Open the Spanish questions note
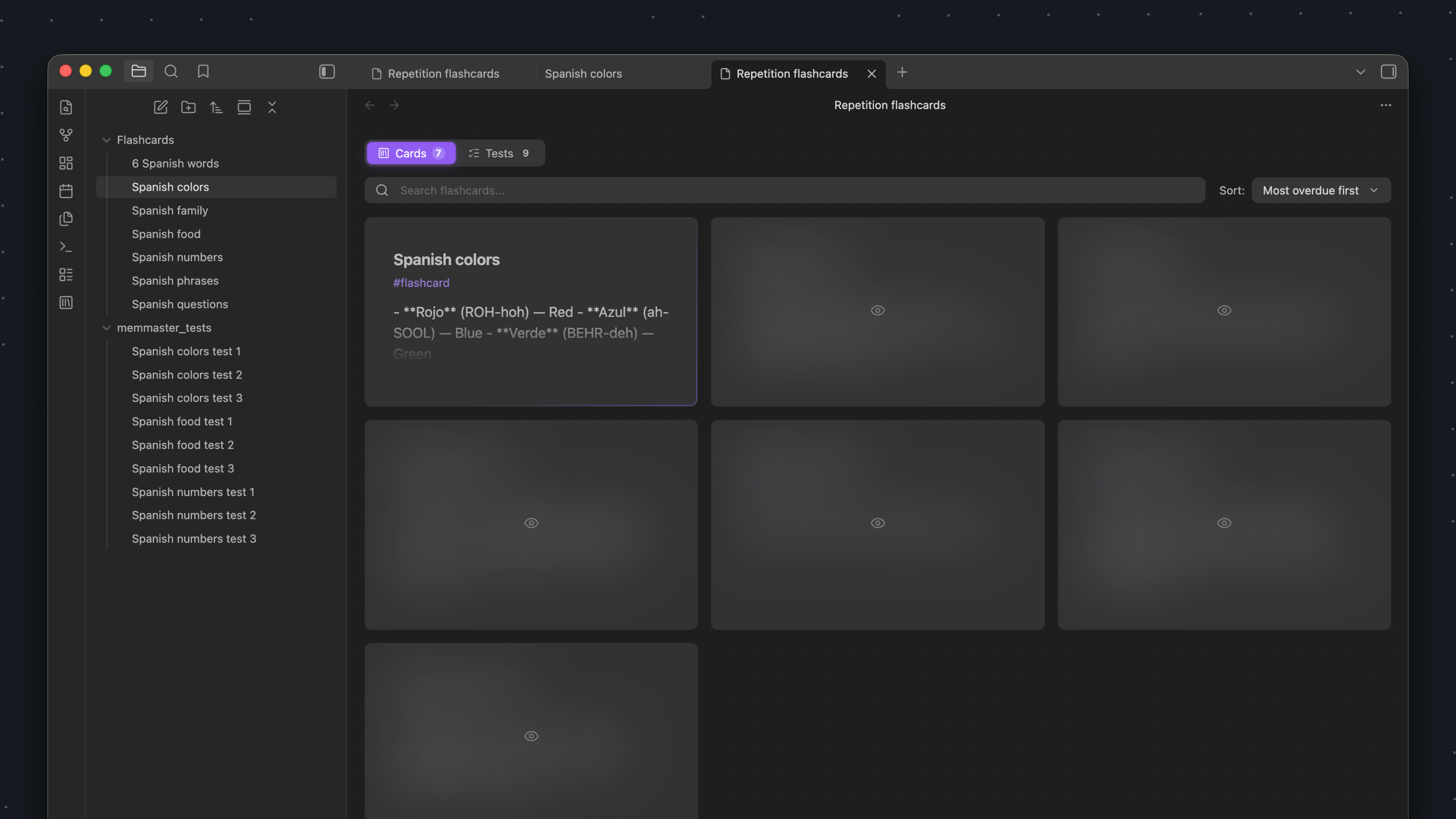Viewport: 1456px width, 819px height. (216, 304)
